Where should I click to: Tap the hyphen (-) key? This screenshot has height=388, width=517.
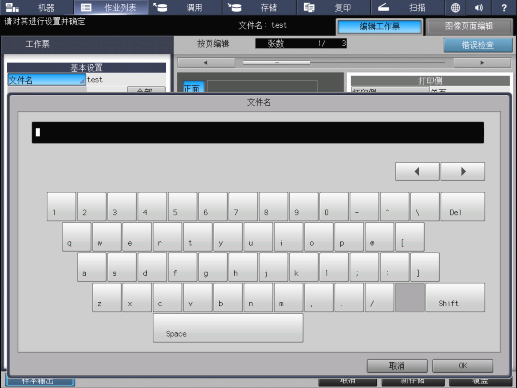[364, 206]
